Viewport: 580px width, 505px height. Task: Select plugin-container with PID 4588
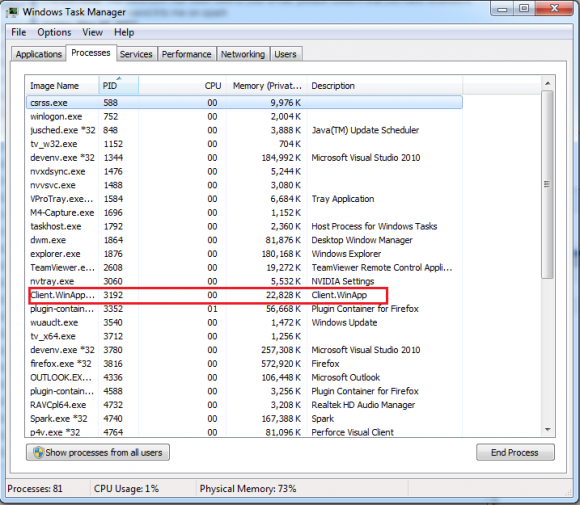pyautogui.click(x=244, y=391)
